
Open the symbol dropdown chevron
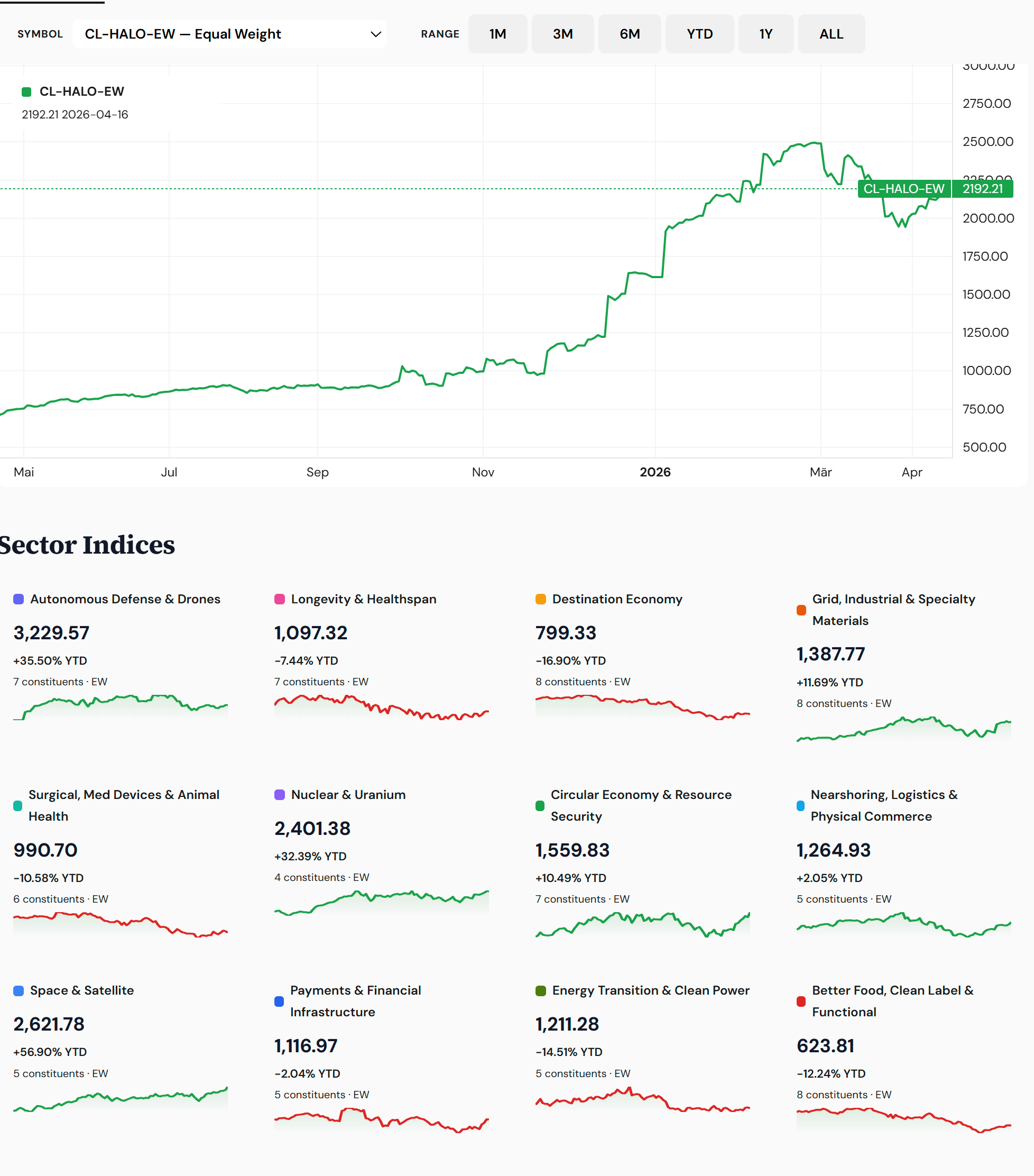pos(375,34)
